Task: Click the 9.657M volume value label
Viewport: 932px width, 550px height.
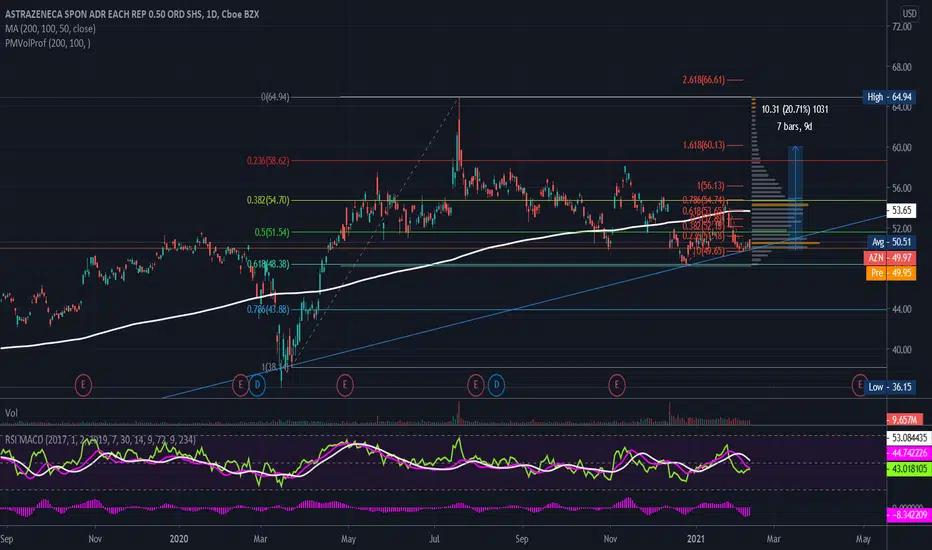Action: 905,420
